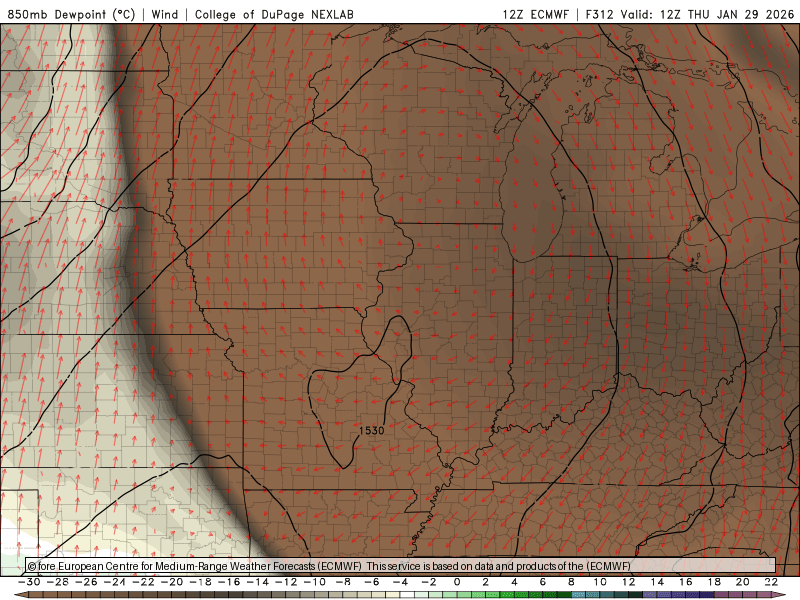800x600 pixels.
Task: Click the '-6' value on the color scale
Action: click(x=371, y=582)
